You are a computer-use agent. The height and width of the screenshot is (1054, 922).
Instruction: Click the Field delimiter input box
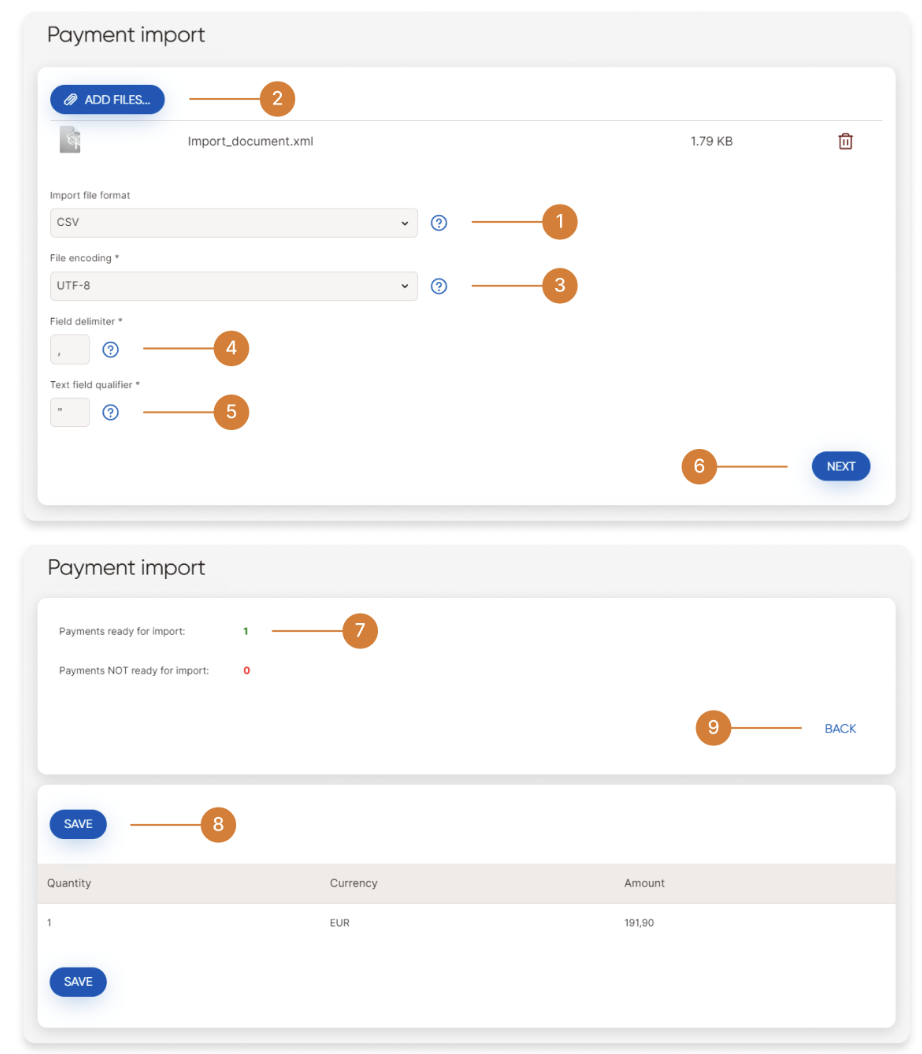[x=69, y=349]
